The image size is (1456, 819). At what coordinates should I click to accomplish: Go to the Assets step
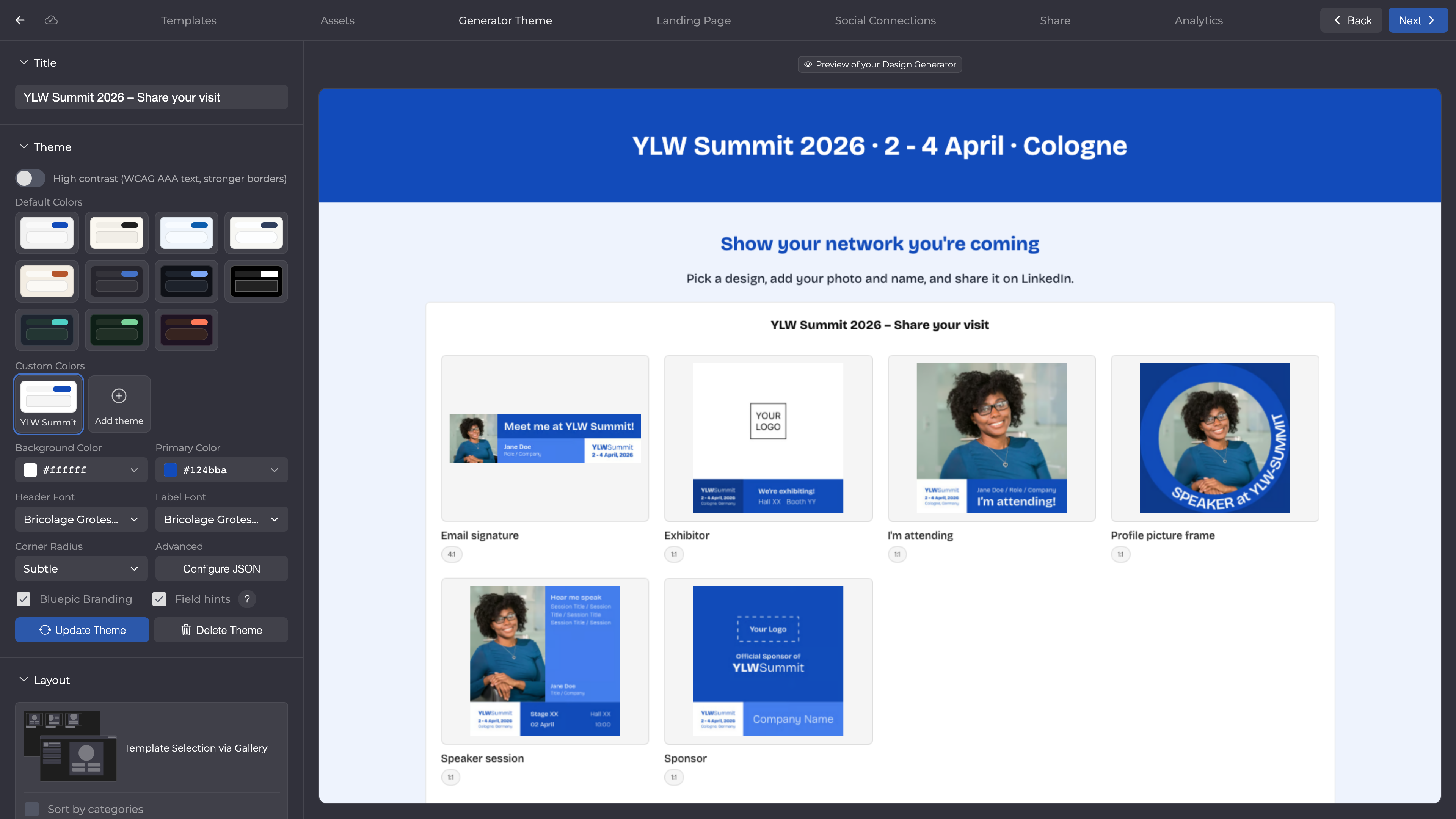point(337,20)
